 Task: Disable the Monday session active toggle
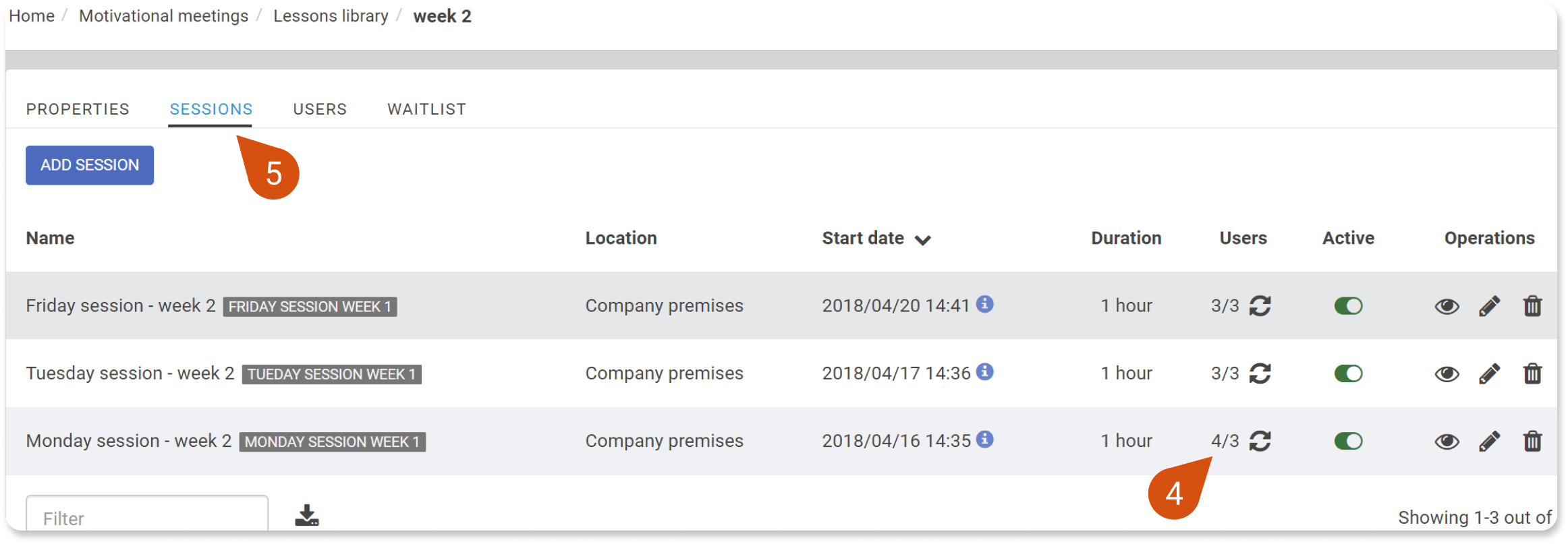(1348, 441)
